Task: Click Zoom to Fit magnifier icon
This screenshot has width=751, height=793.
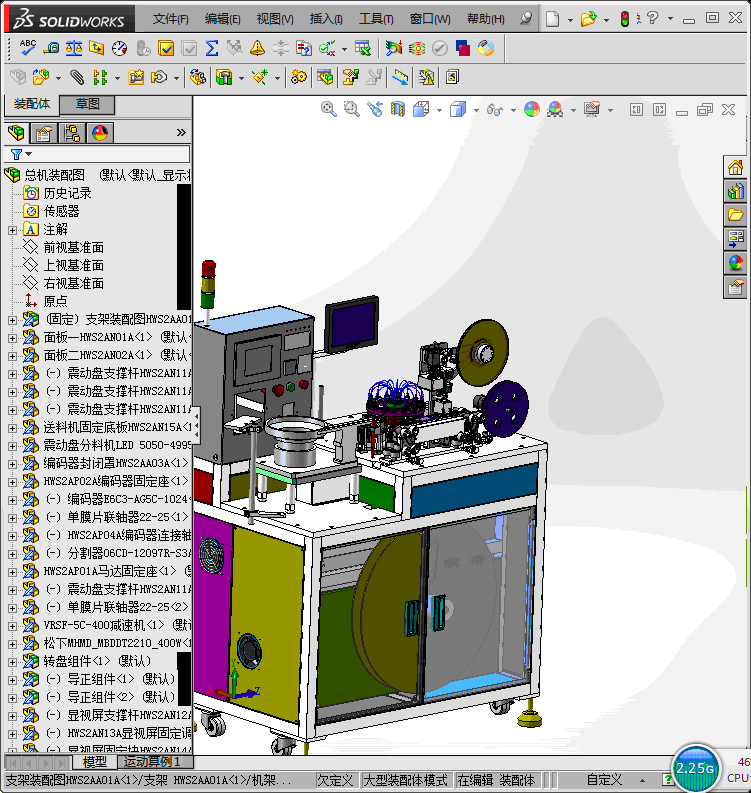Action: click(x=329, y=109)
